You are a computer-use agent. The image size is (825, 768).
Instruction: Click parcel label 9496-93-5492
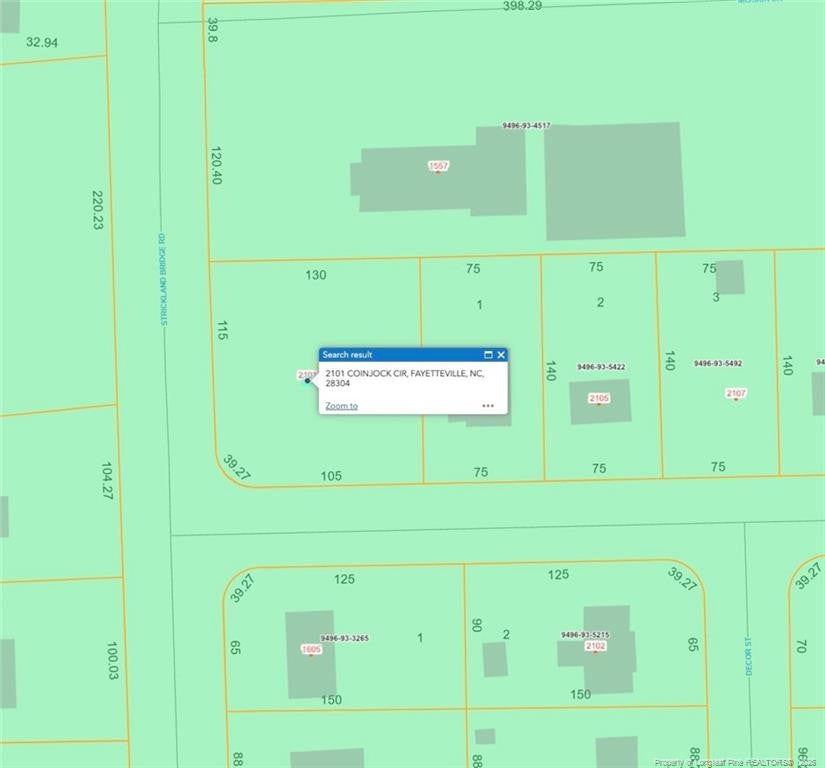pos(718,363)
